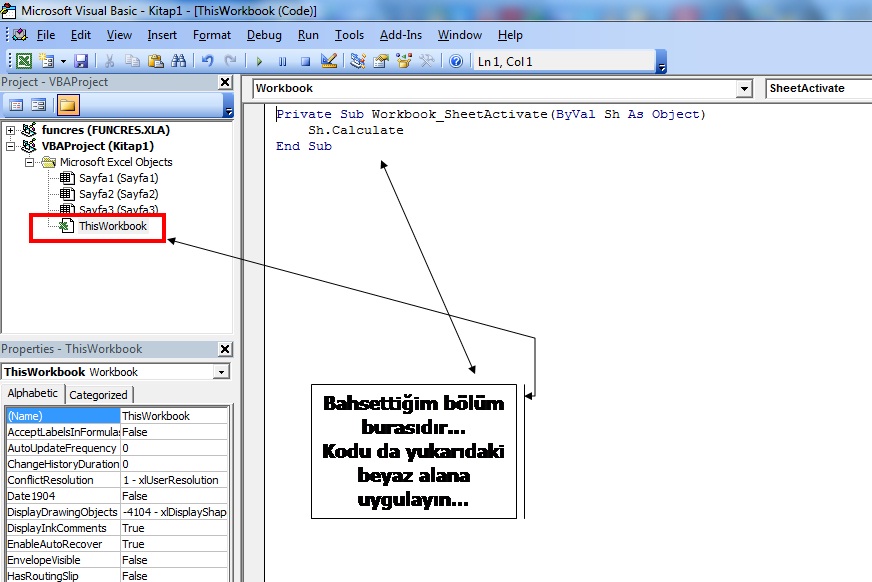
Task: Click the Copy toolbar icon
Action: [x=132, y=61]
